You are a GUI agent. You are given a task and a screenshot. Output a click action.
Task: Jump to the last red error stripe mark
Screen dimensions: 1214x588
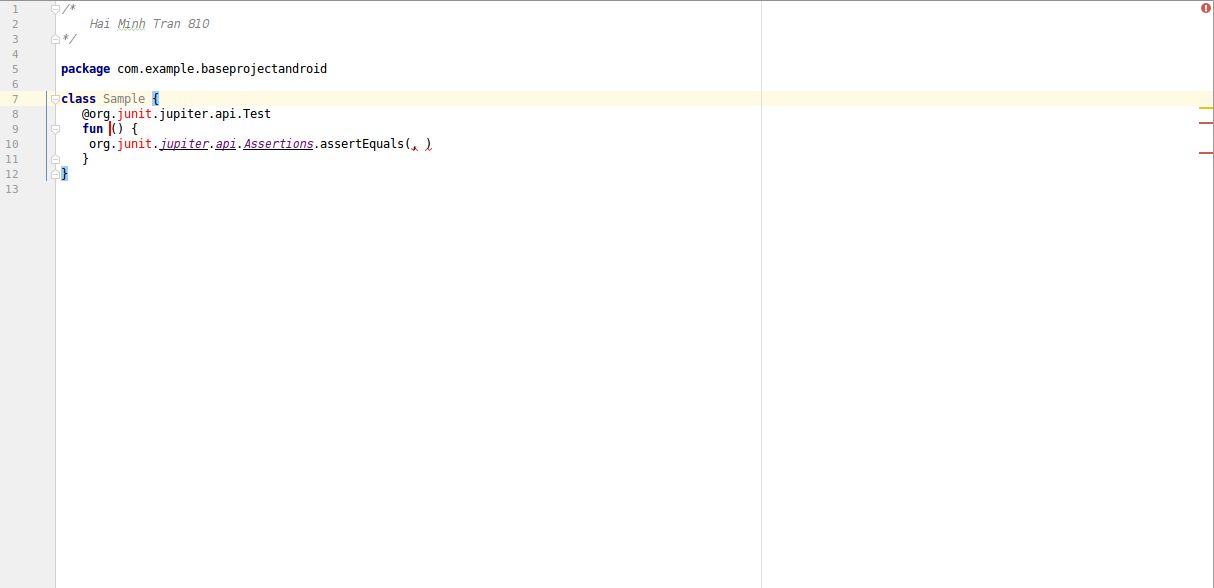pyautogui.click(x=1205, y=153)
